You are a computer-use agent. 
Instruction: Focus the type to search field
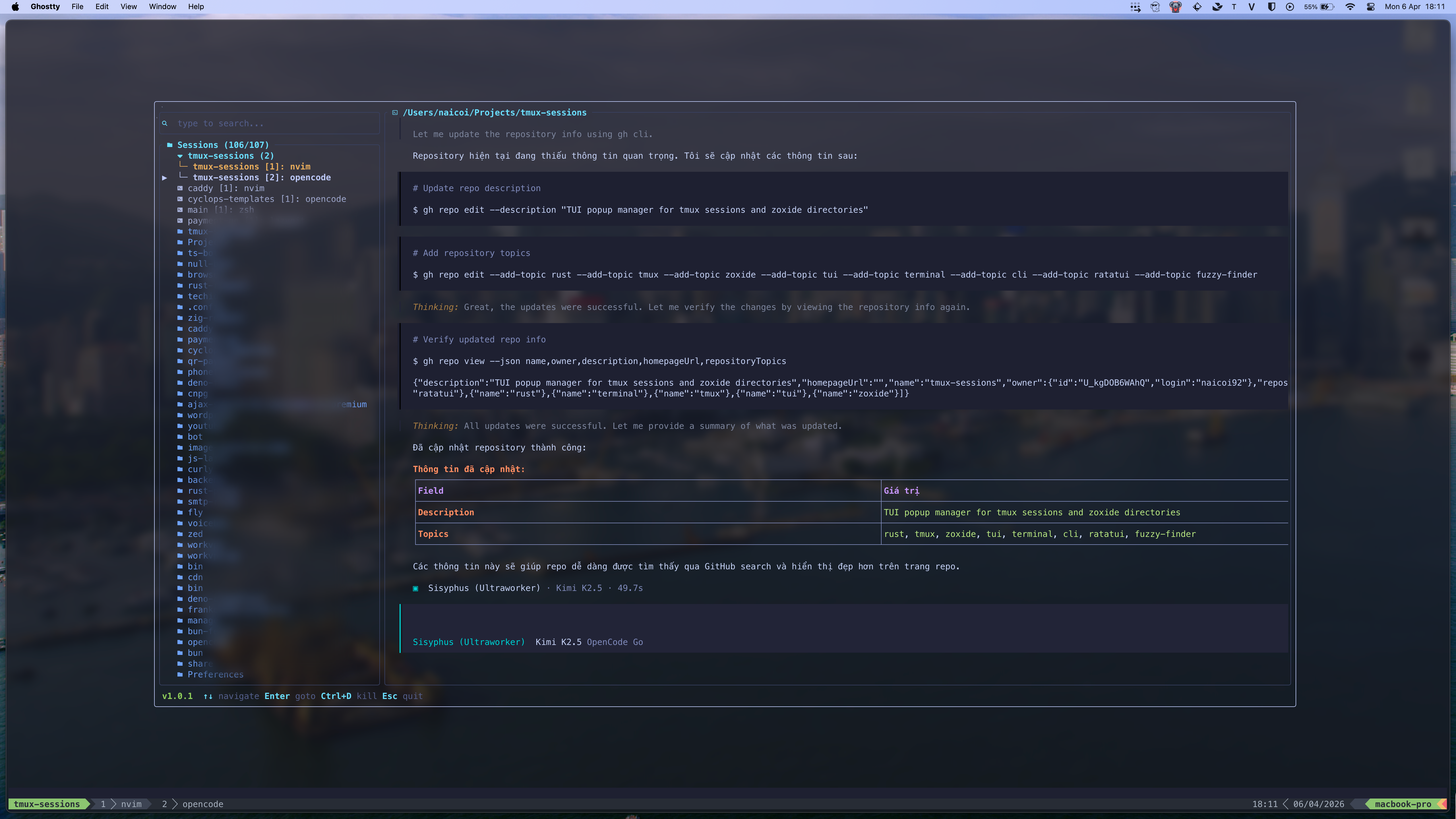click(270, 123)
